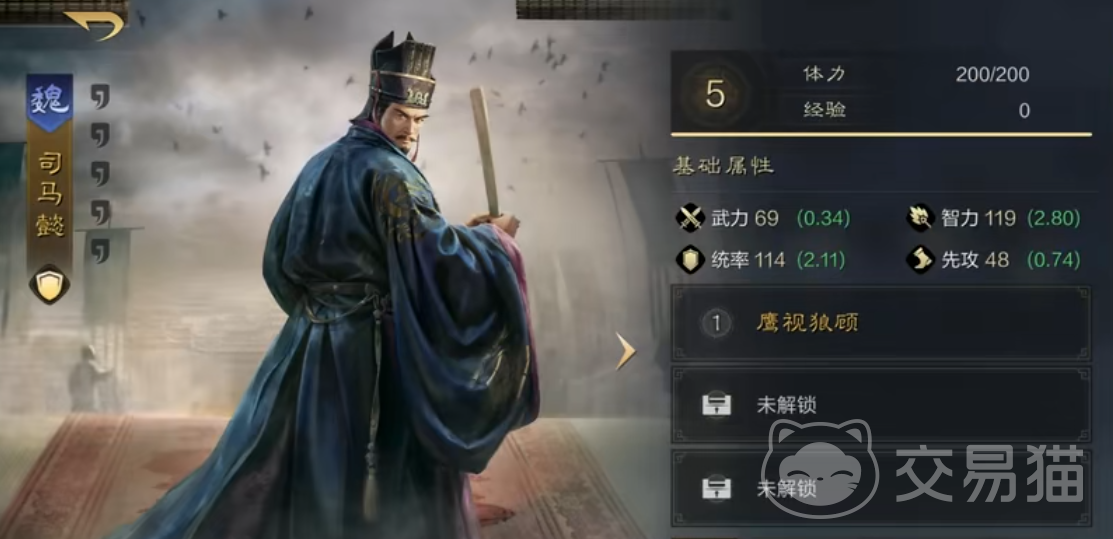Image resolution: width=1113 pixels, height=539 pixels.
Task: Tap the 先攻 speed icon
Action: tap(920, 260)
